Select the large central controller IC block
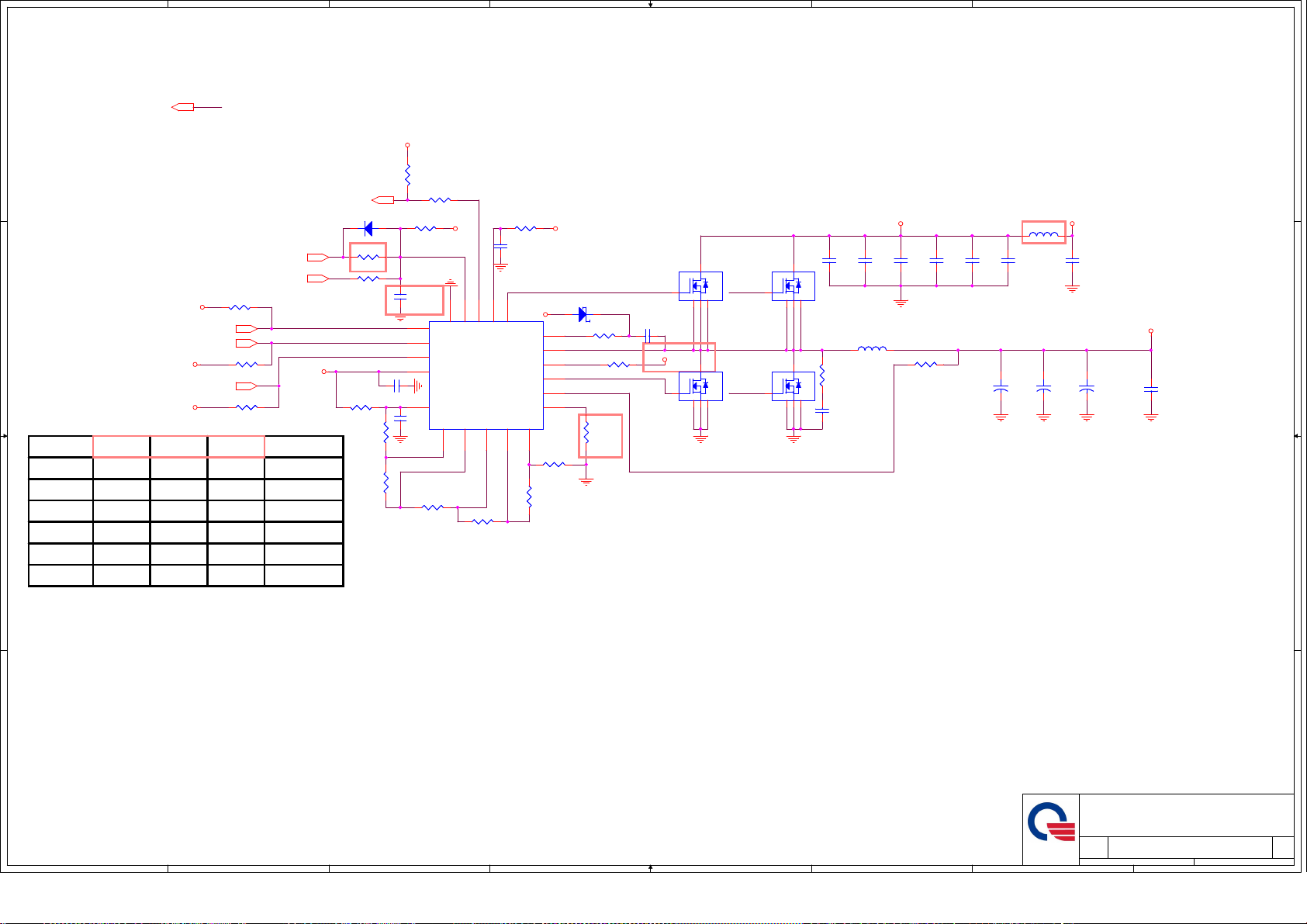 (486, 375)
